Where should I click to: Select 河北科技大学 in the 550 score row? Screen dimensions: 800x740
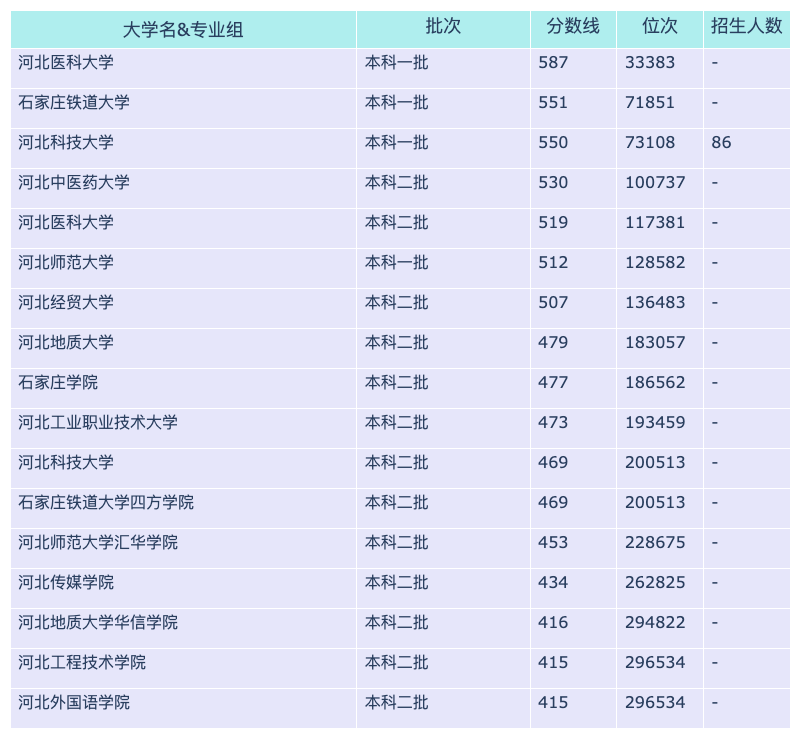click(x=66, y=142)
